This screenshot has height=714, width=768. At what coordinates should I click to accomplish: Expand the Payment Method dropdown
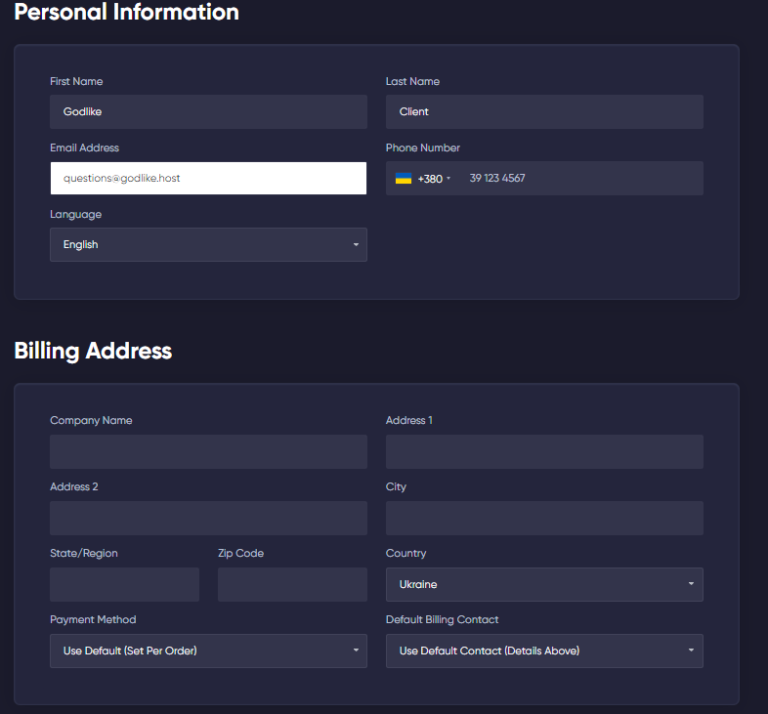(208, 651)
